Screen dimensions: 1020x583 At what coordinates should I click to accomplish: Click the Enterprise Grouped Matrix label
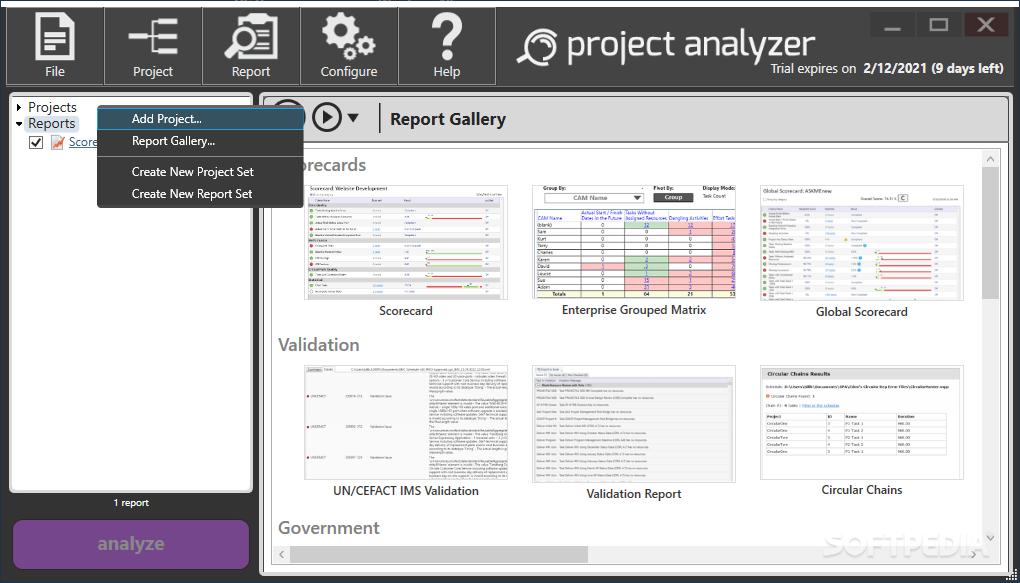[634, 310]
